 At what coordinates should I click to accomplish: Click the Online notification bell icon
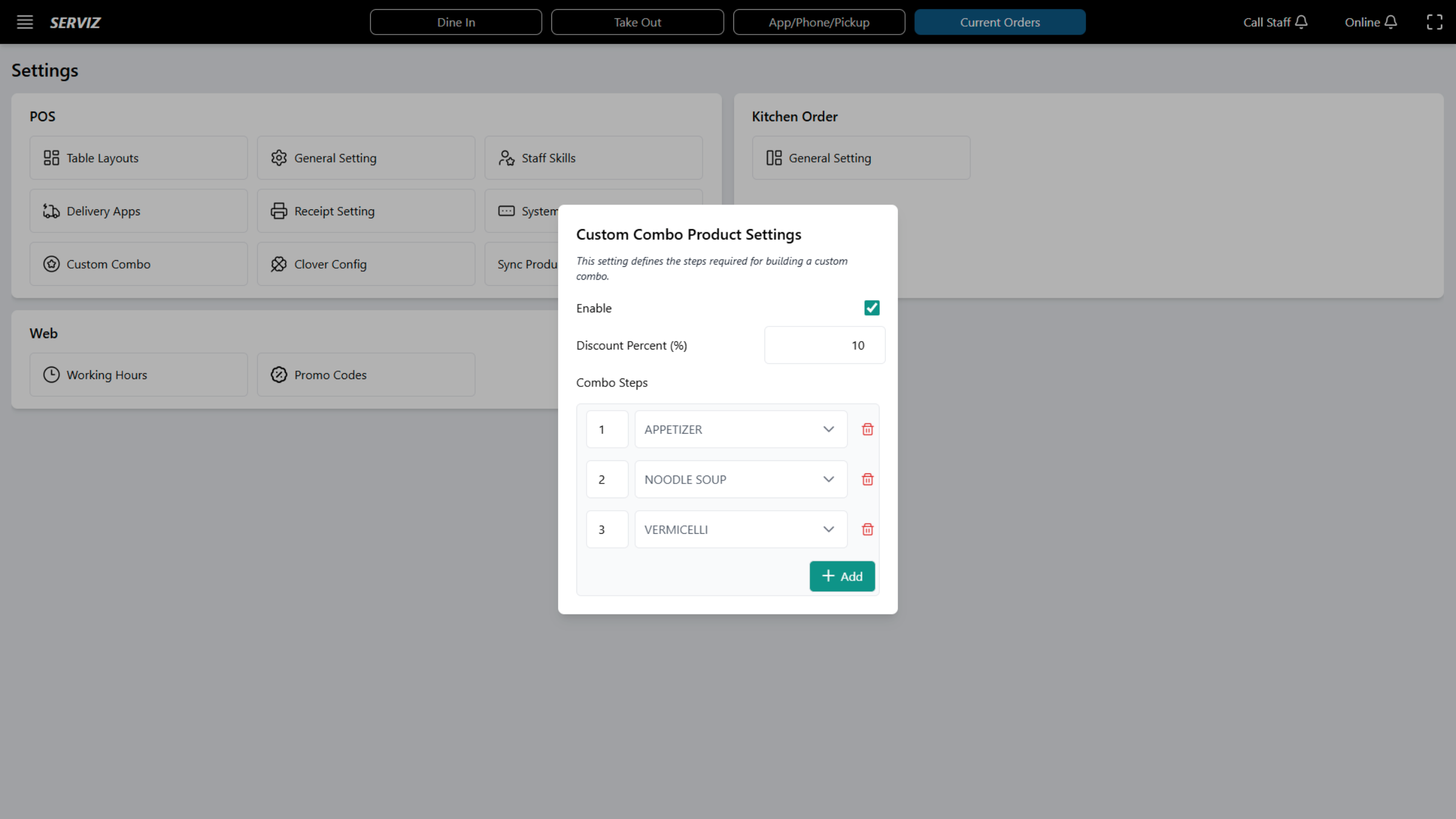point(1390,22)
